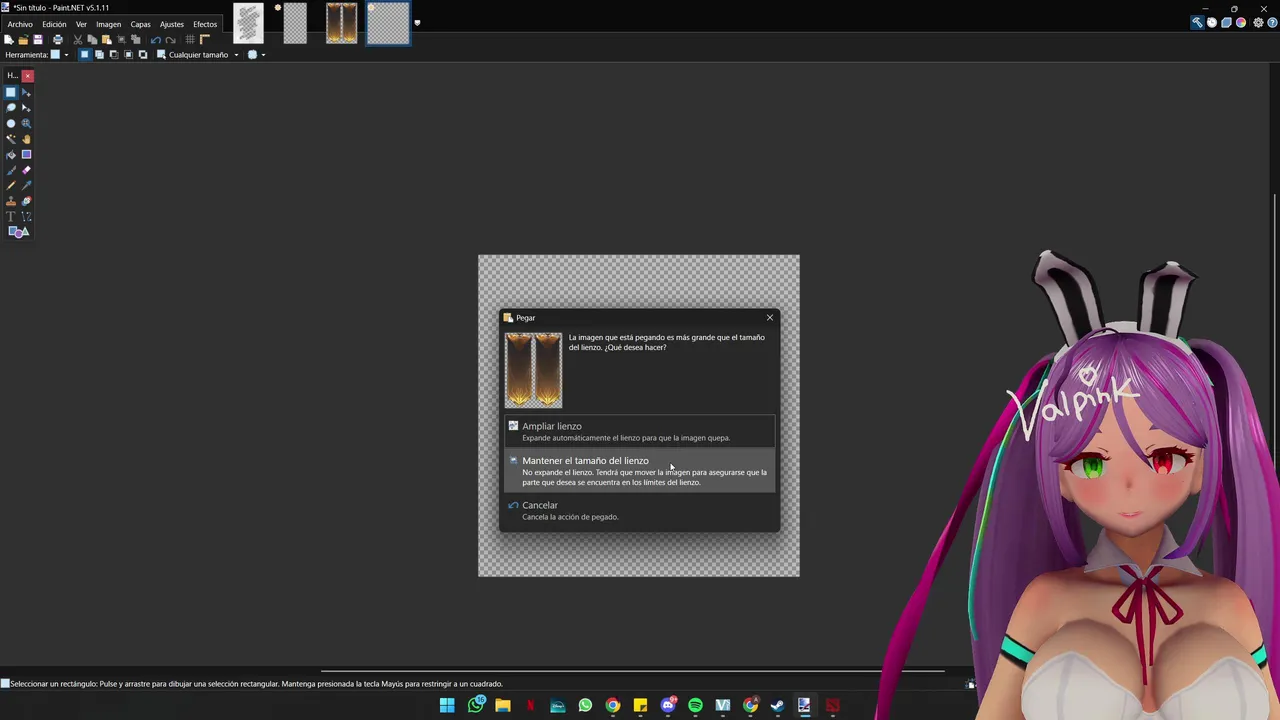Choose 'Ampliar lienzo' in the Pegar dialog
Viewport: 1280px width, 720px height.
tap(639, 431)
